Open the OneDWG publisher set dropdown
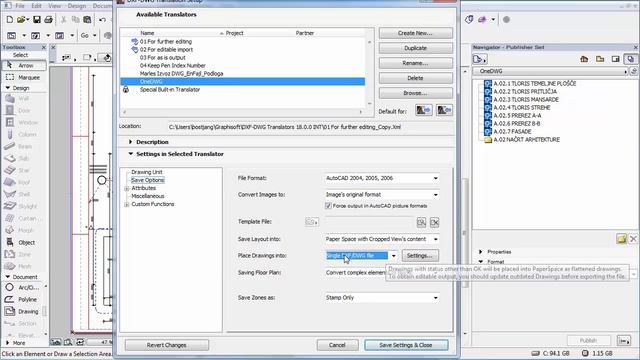640x360 pixels. point(551,71)
